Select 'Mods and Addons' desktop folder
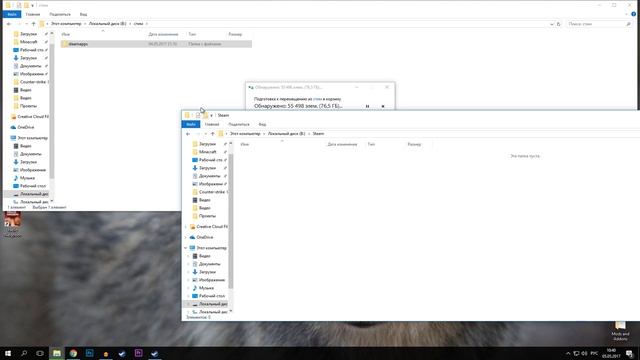The image size is (640, 360). point(620,331)
